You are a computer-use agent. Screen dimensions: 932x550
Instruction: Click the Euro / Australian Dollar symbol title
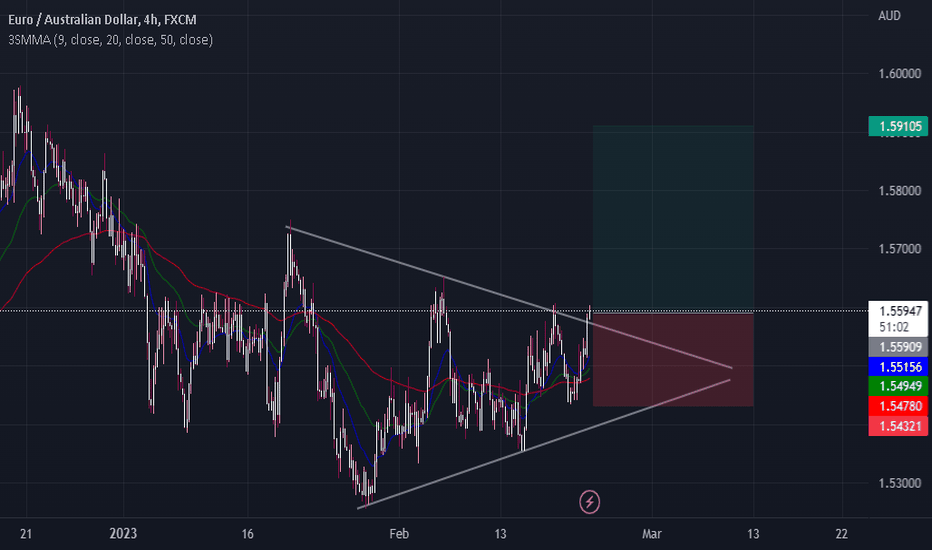(x=102, y=20)
